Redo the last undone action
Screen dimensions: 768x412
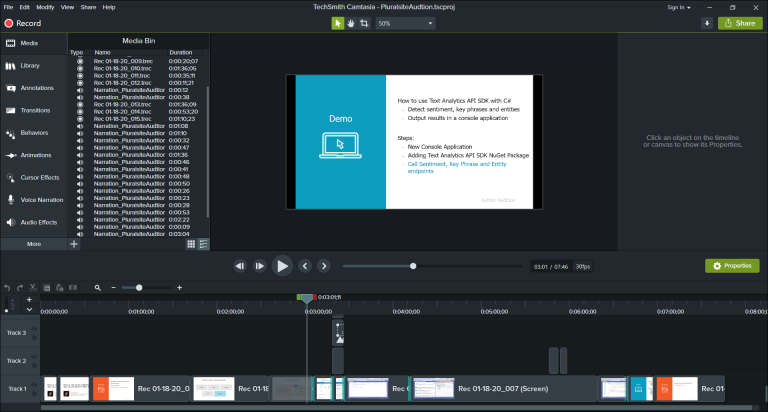(x=20, y=288)
